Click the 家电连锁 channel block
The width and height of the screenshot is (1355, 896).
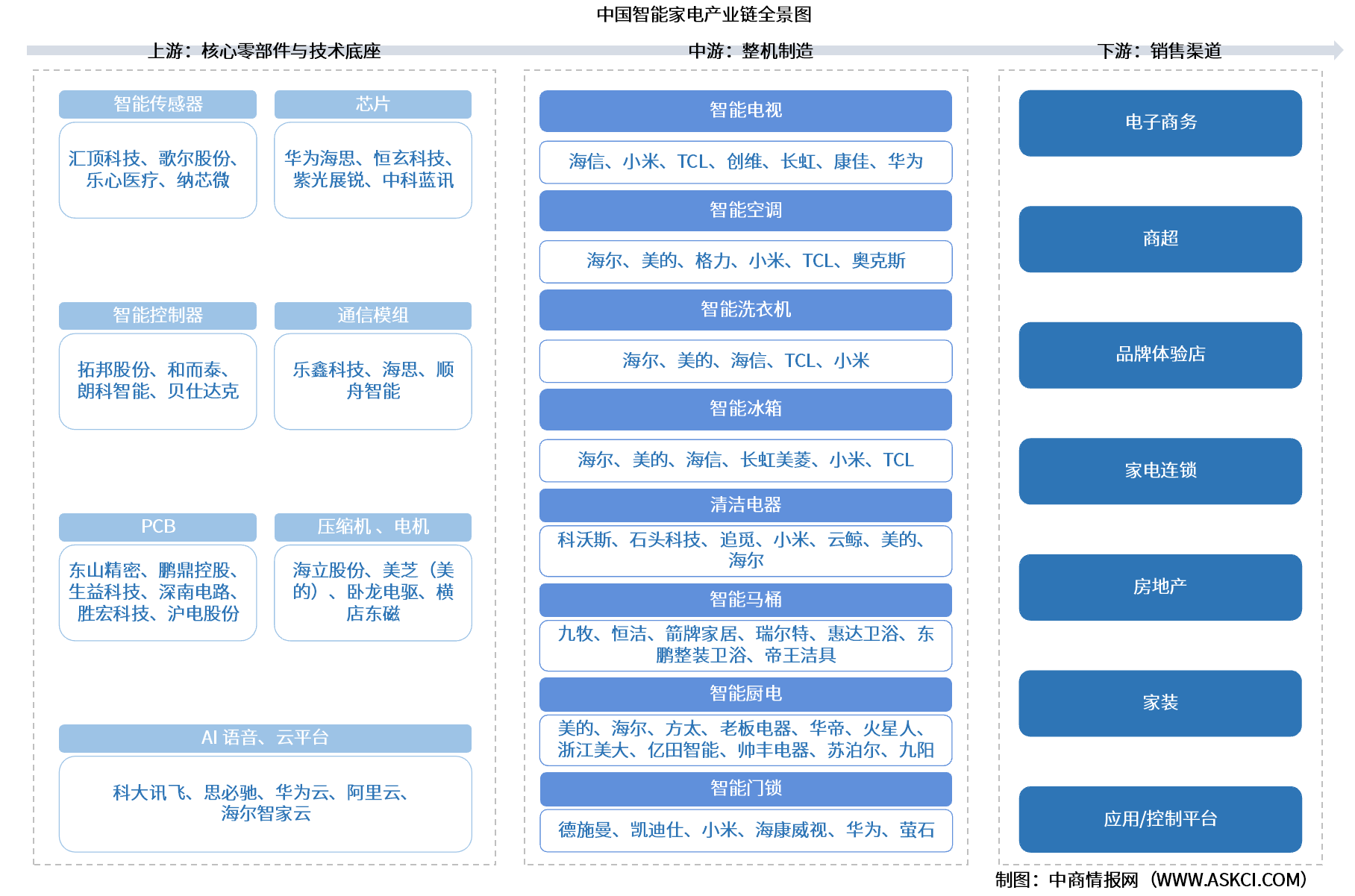coord(1160,471)
